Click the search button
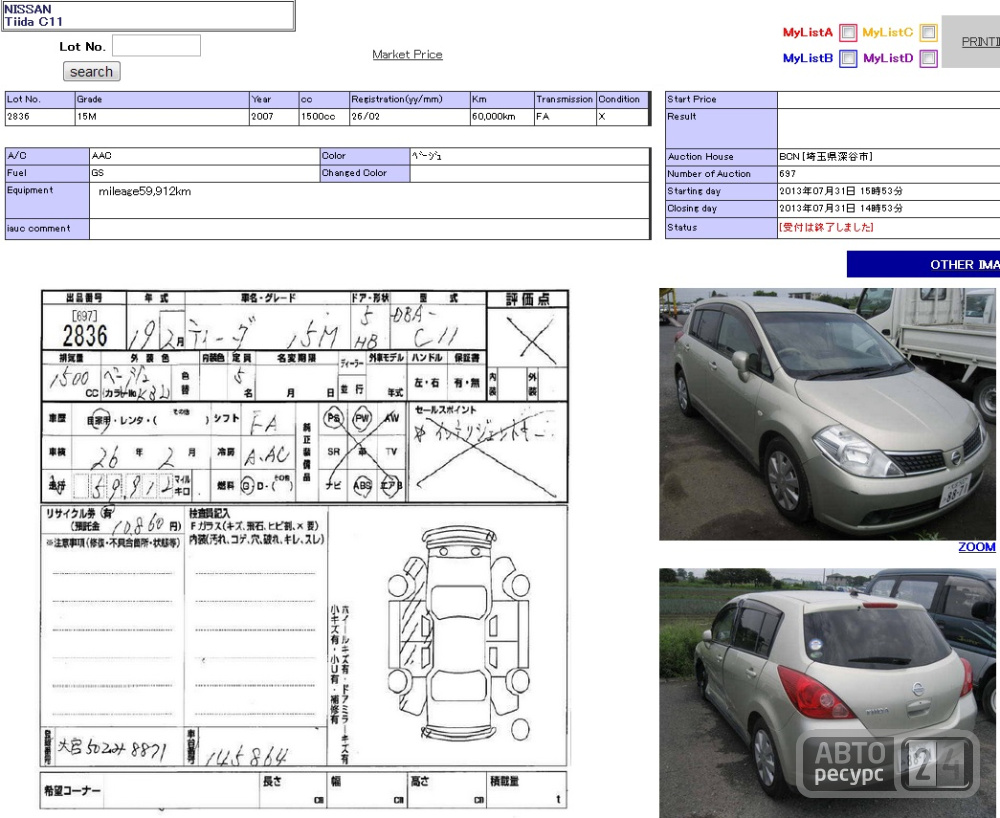This screenshot has height=818, width=1000. (91, 71)
